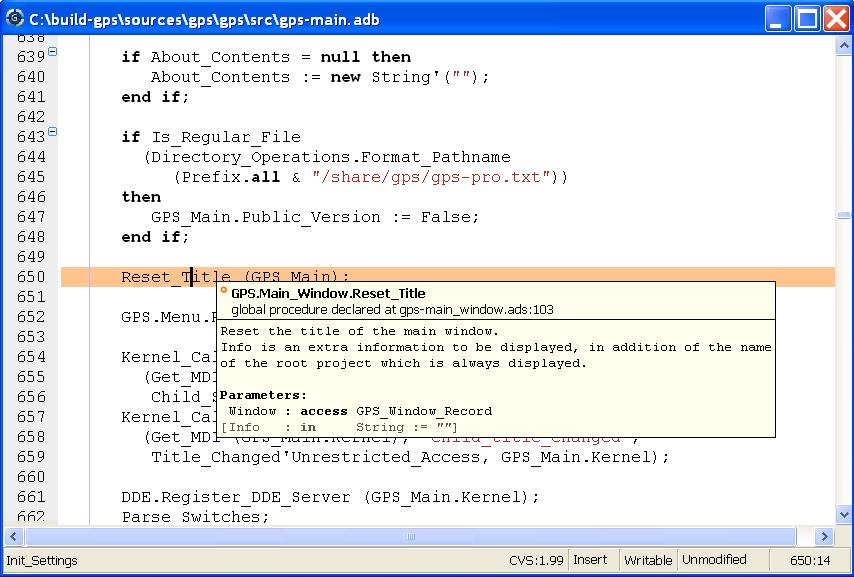Minimize the gps-main.adb window
Image resolution: width=854 pixels, height=577 pixels.
click(779, 18)
